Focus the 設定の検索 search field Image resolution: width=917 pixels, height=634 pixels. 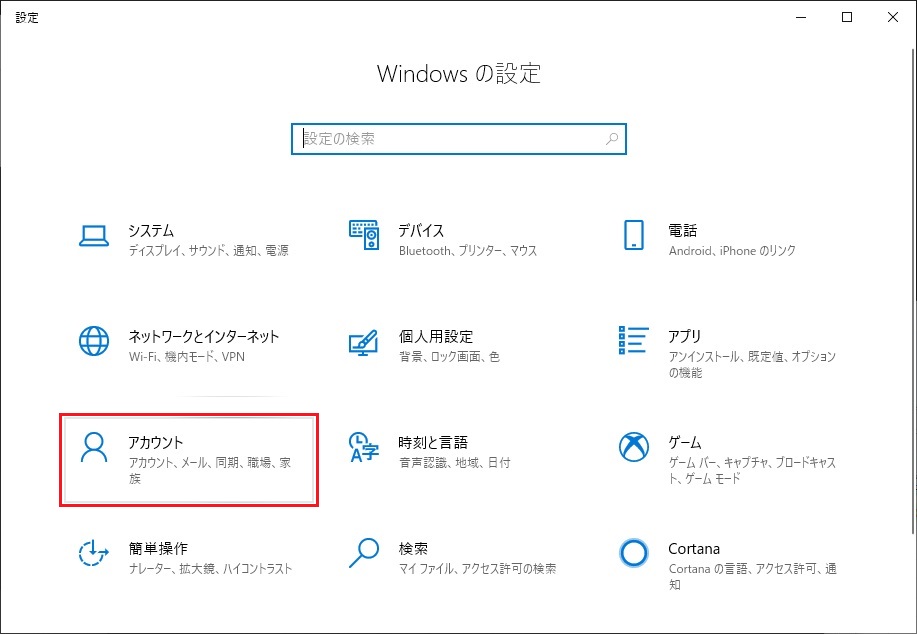tap(458, 139)
